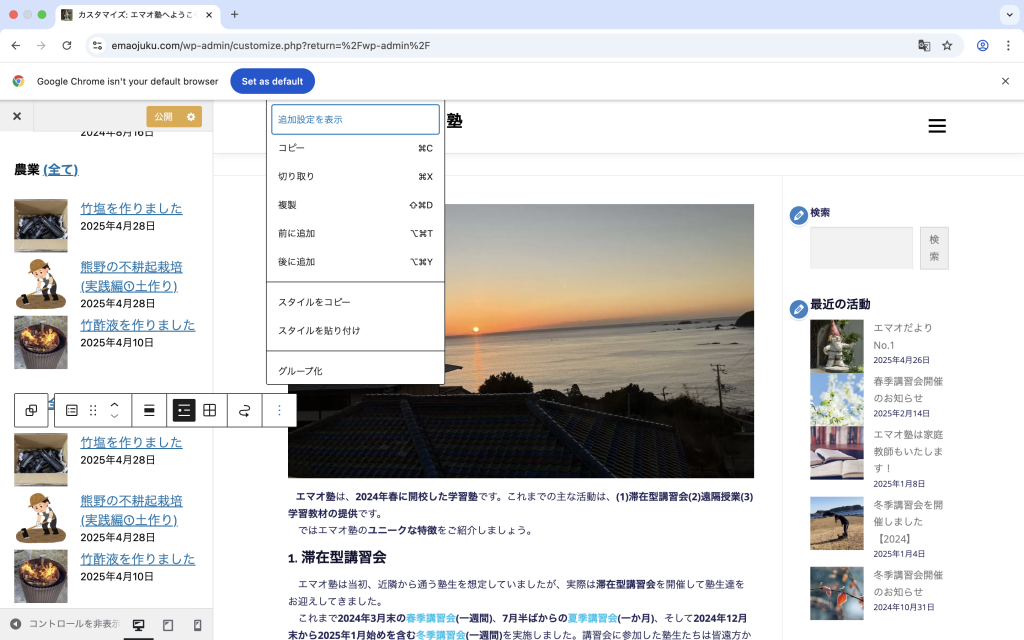This screenshot has height=640, width=1024.
Task: Choose '複製' in the block options menu
Action: [355, 205]
